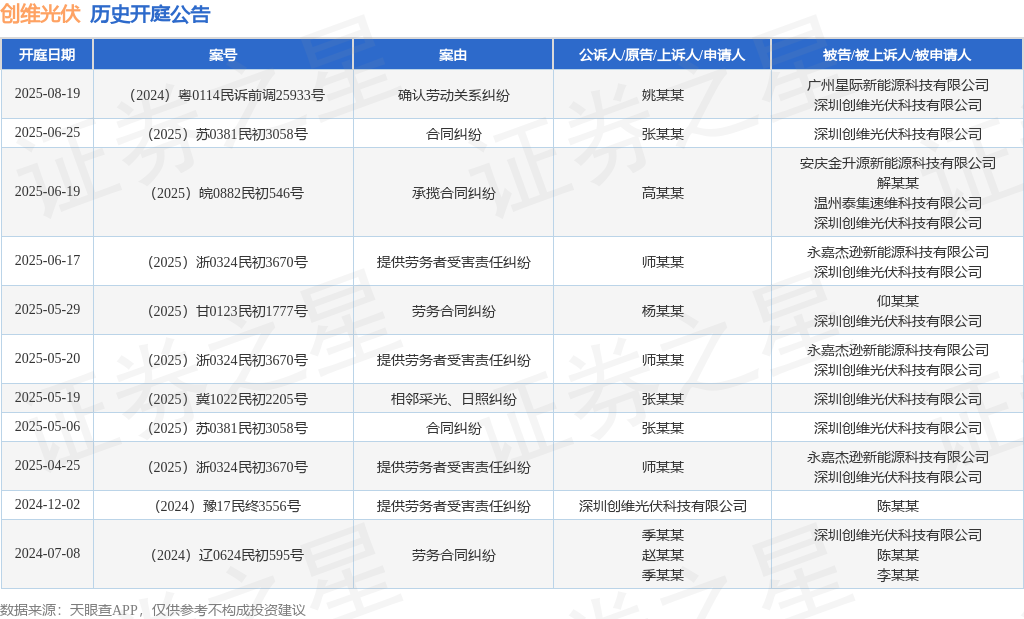This screenshot has width=1024, height=619.
Task: Click plaintiff 姚某某
Action: coord(662,95)
